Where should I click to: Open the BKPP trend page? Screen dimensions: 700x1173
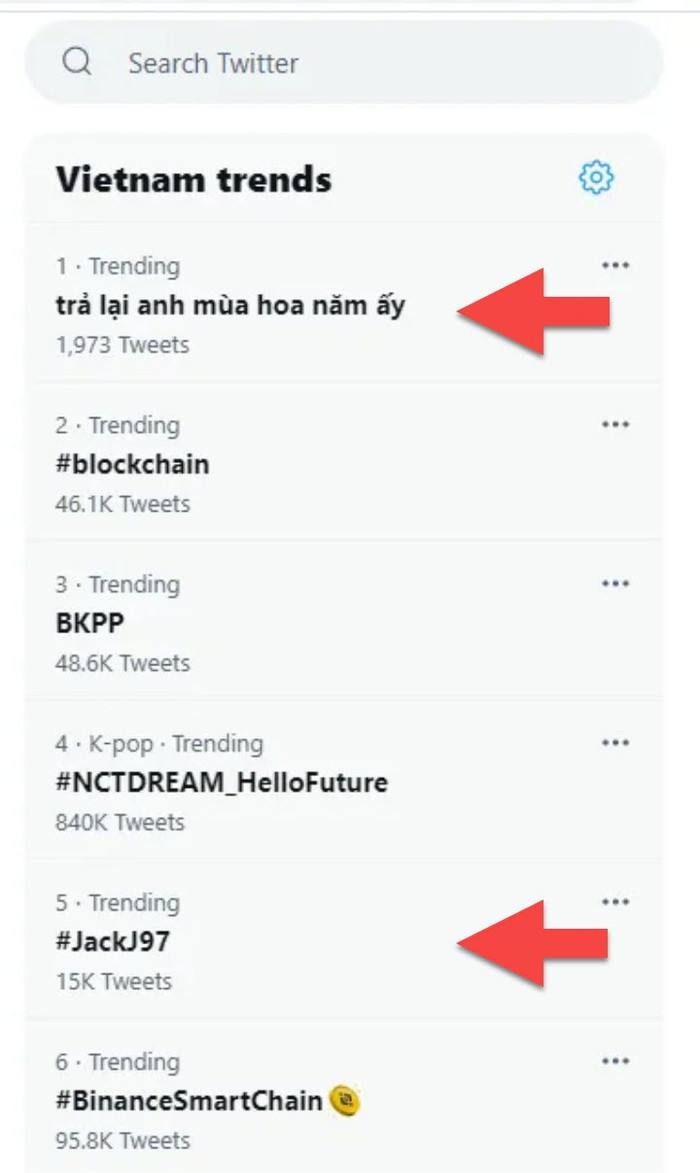(85, 623)
